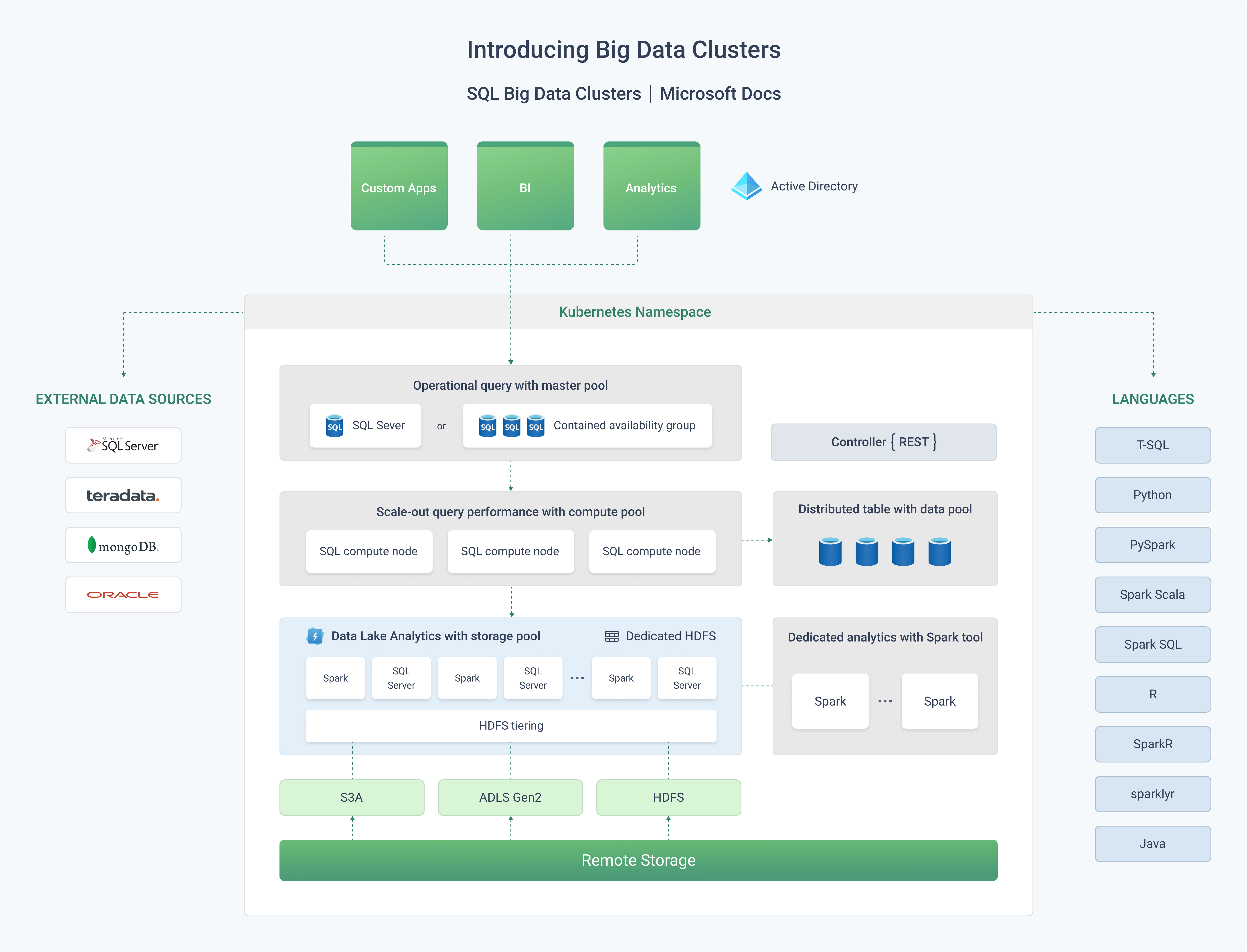Click the first data pool cylinder icon
The image size is (1247, 952).
830,551
